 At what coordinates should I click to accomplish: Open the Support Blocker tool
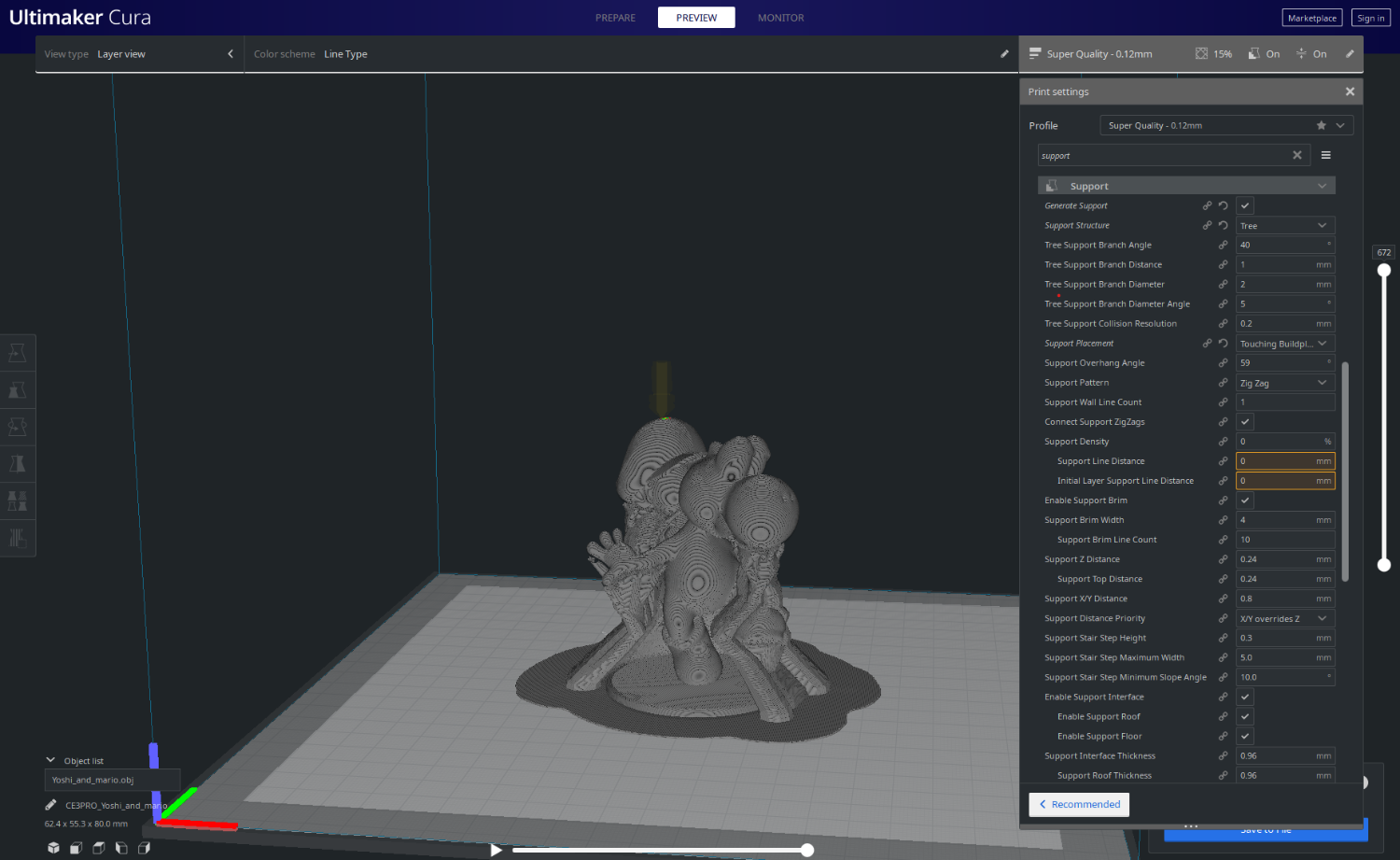tap(17, 538)
